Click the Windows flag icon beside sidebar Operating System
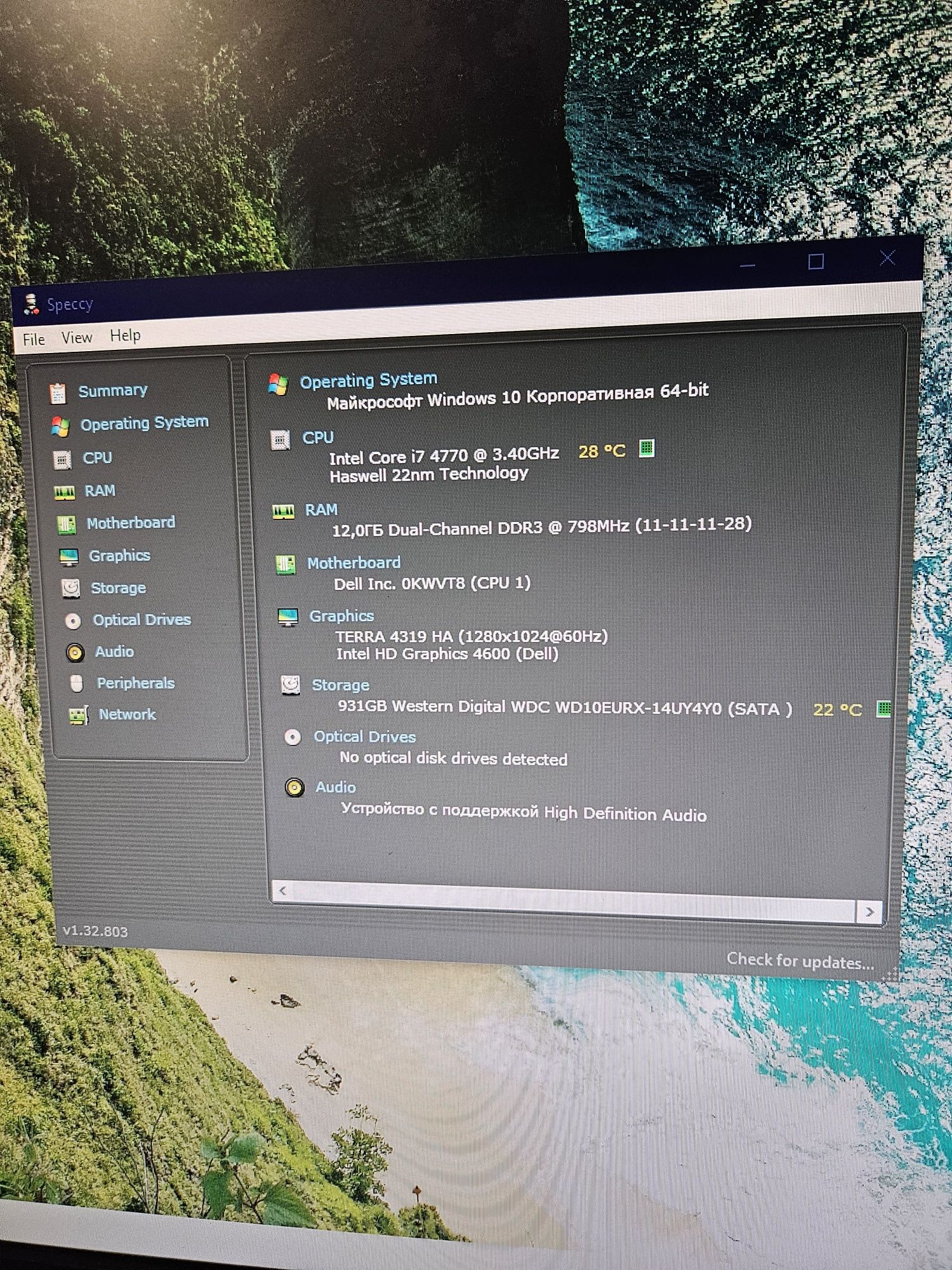Viewport: 952px width, 1270px height. 60,427
